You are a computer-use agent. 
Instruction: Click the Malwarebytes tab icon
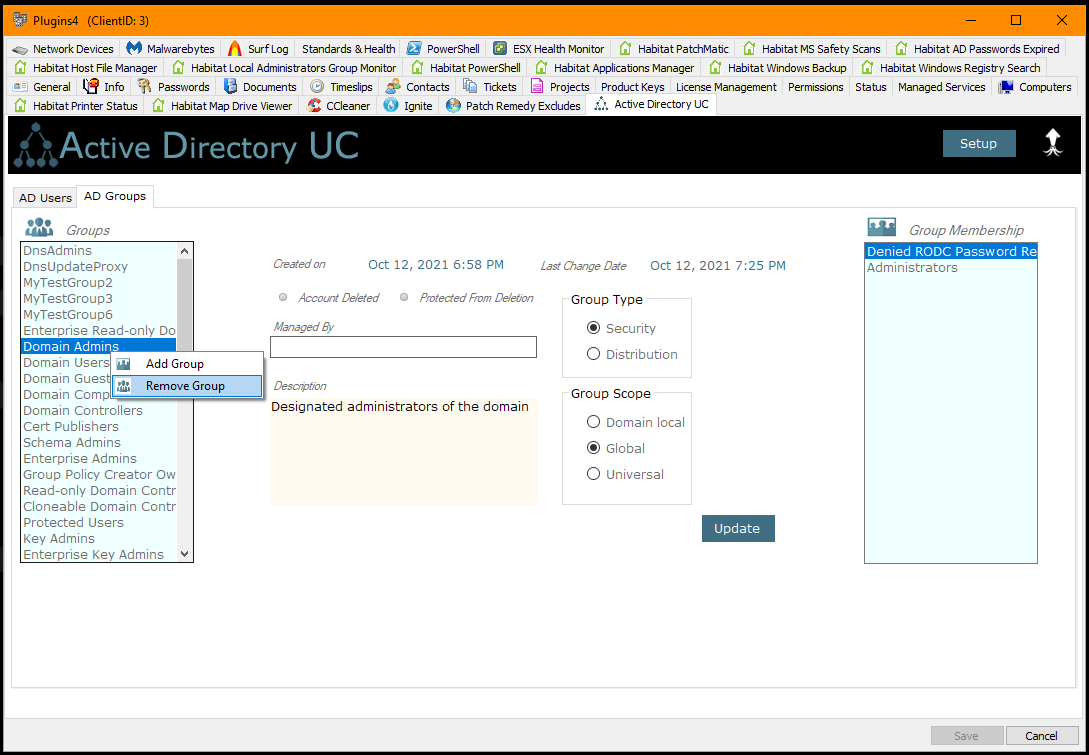134,48
